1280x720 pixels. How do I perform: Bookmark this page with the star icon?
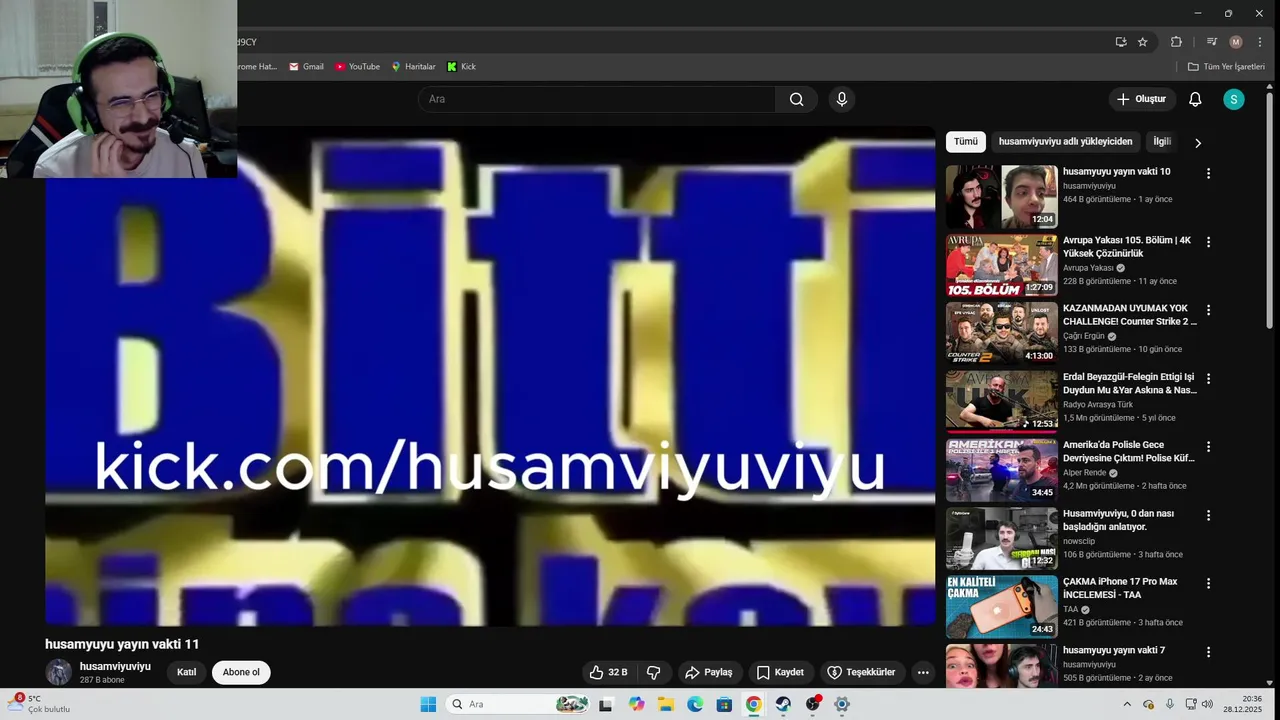point(1143,42)
